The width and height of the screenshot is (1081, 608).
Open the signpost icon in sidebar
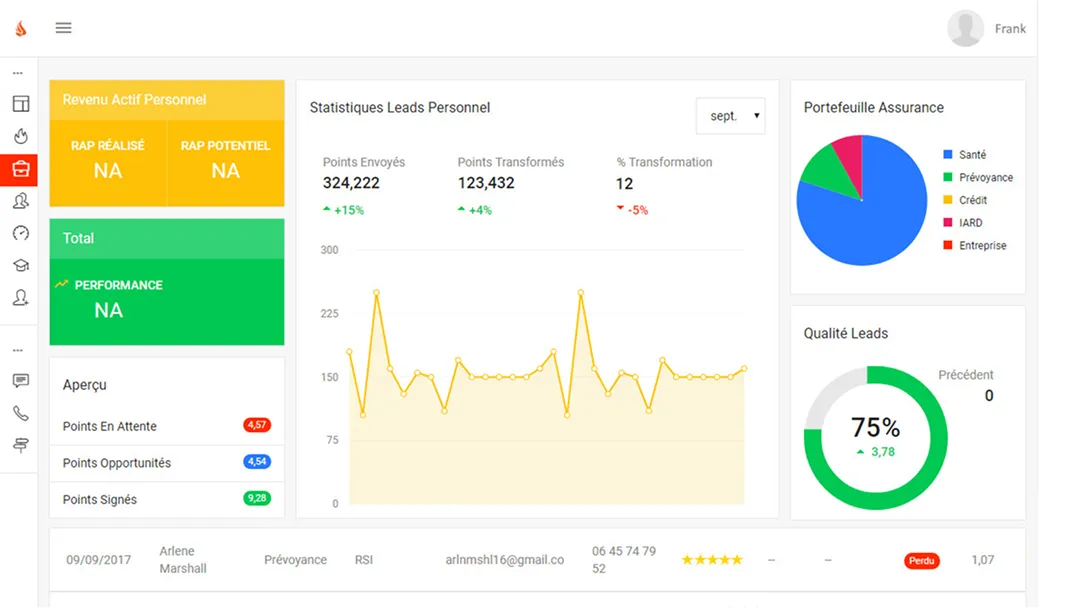pos(20,445)
